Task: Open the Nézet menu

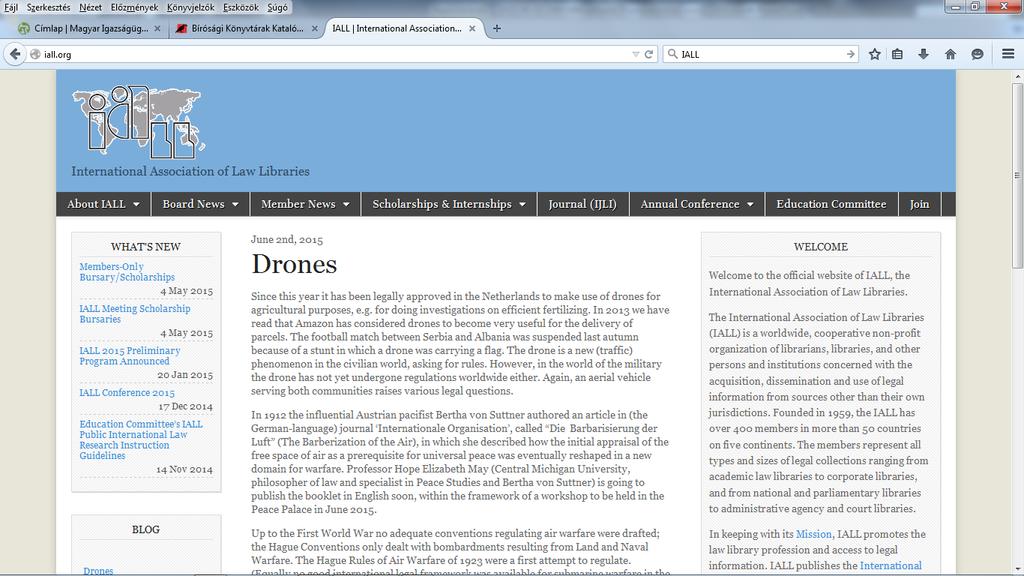Action: tap(90, 7)
